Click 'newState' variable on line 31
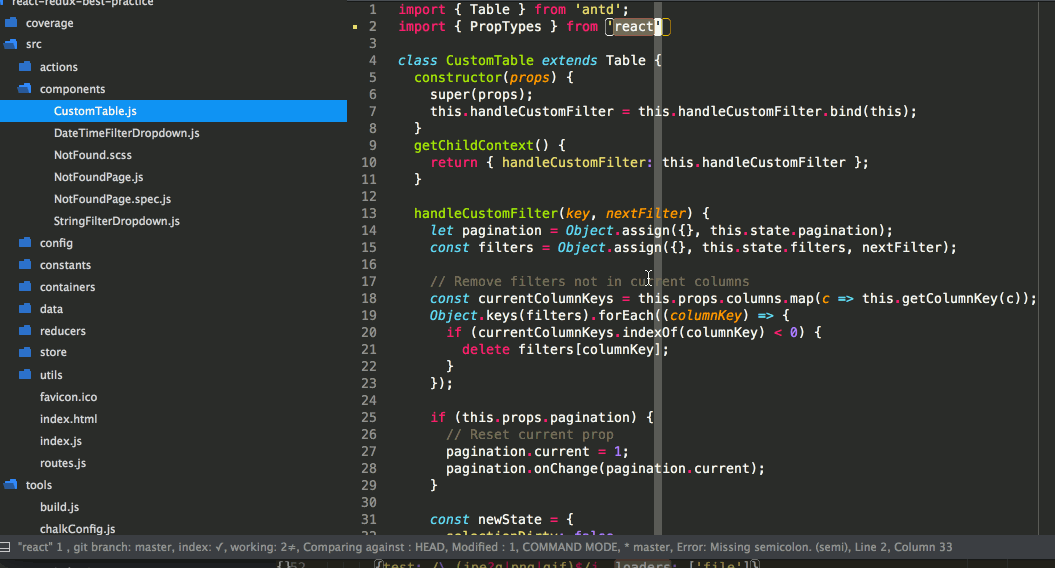The image size is (1055, 568). (x=509, y=519)
